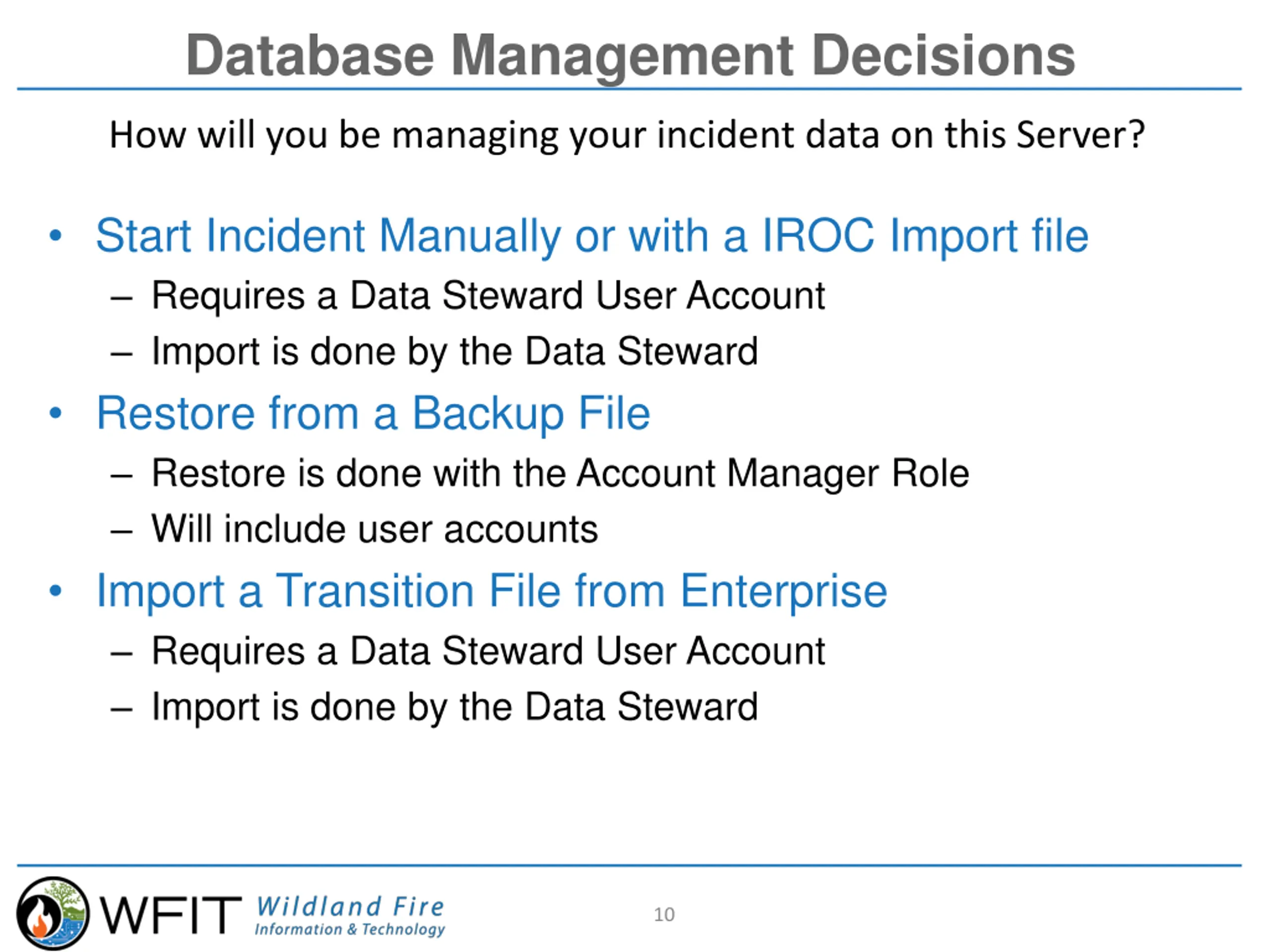The height and width of the screenshot is (952, 1270).
Task: Click first Requires a Data Steward User Account
Action: tap(488, 297)
